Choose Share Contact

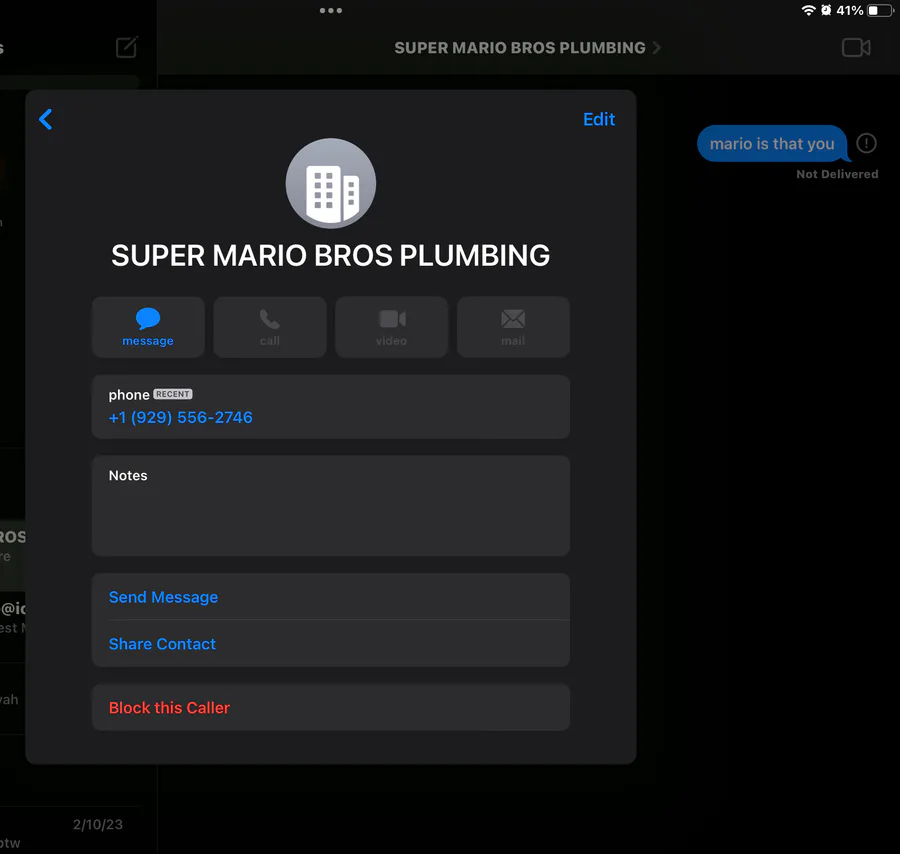[331, 644]
